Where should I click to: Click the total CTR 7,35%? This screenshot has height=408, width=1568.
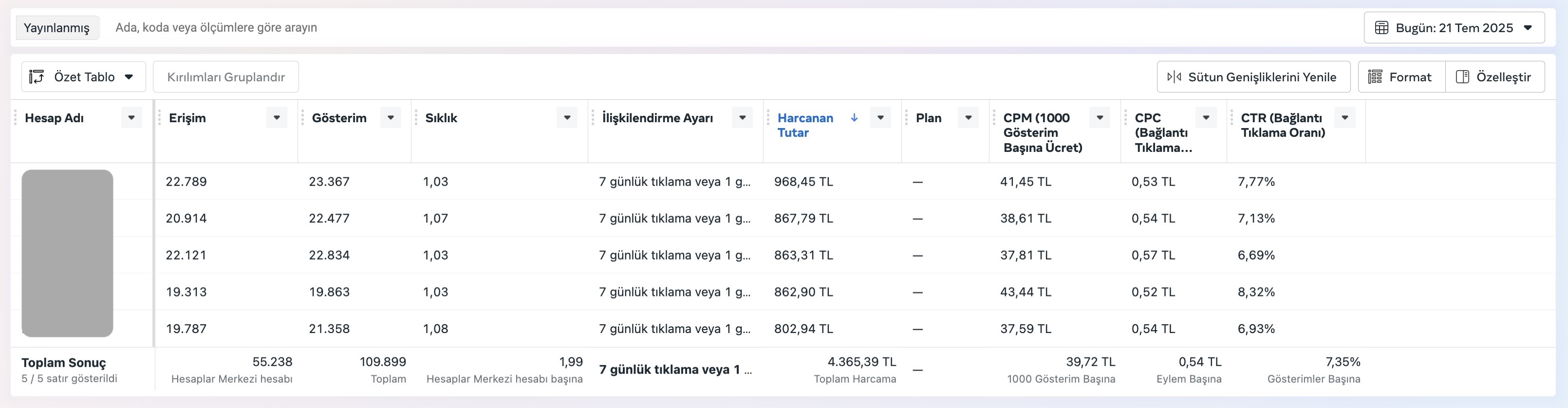(x=1343, y=362)
